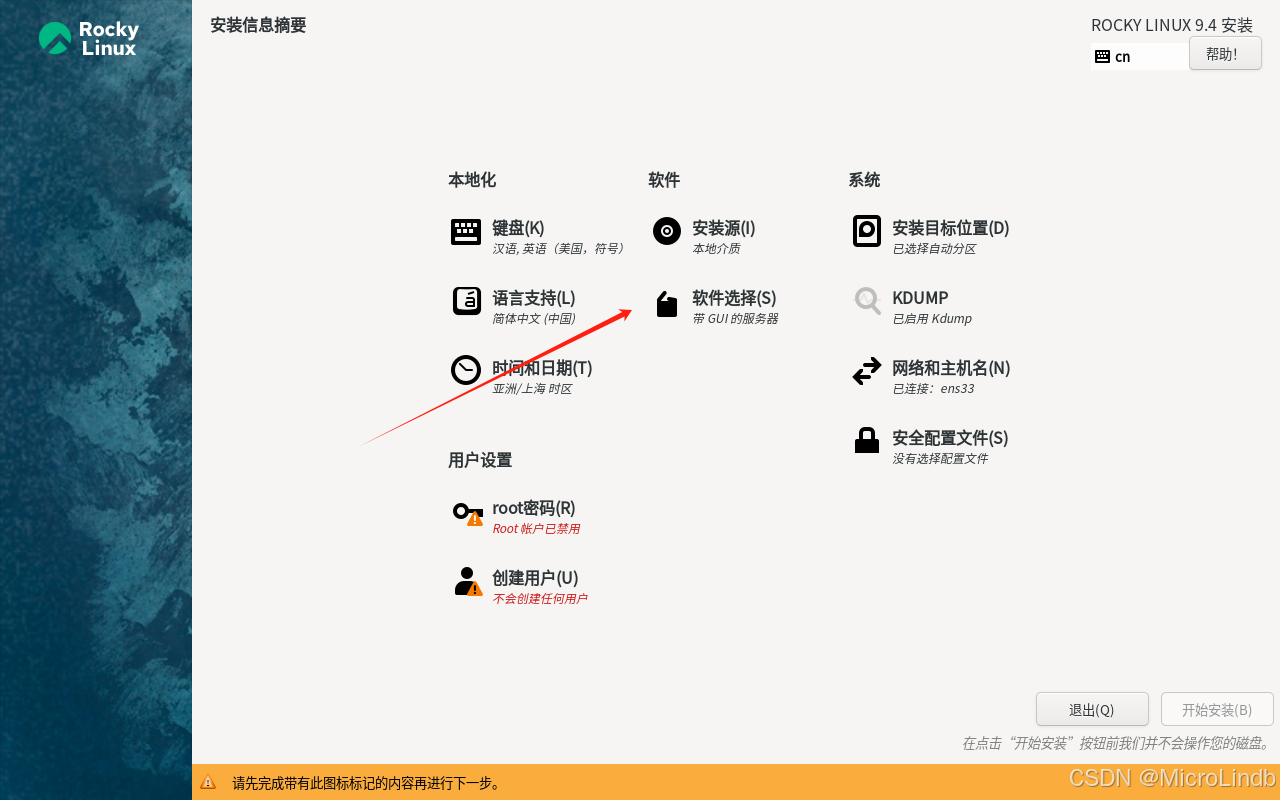Click the text 已启用 Kdump
1280x800 pixels.
tap(932, 319)
